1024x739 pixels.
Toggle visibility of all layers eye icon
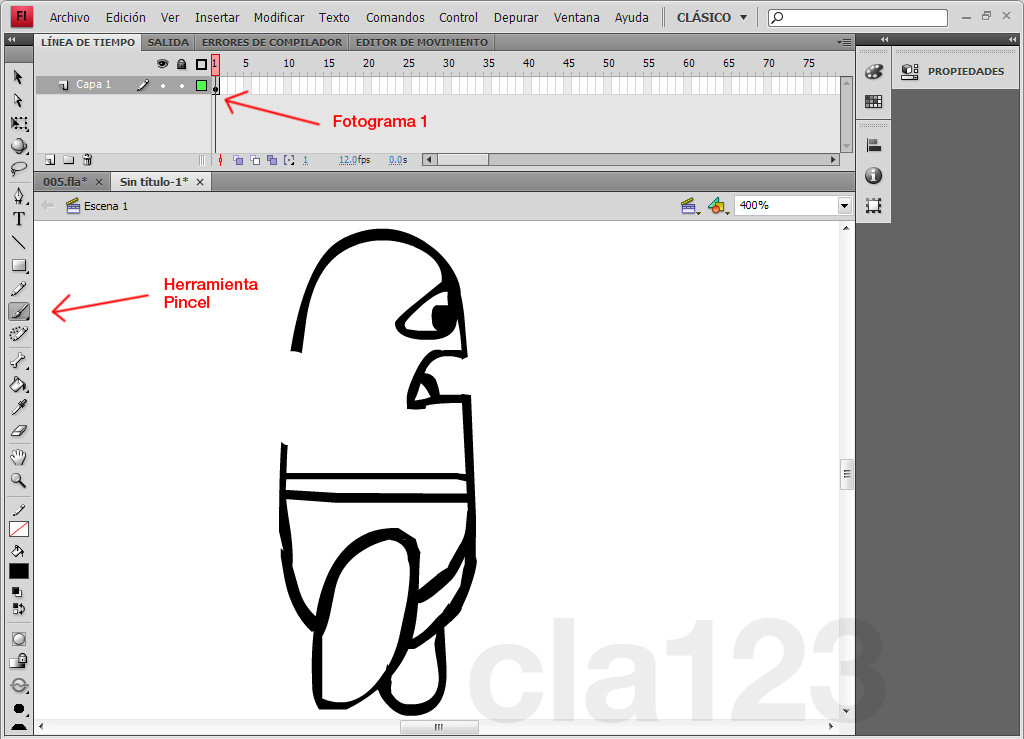coord(163,63)
